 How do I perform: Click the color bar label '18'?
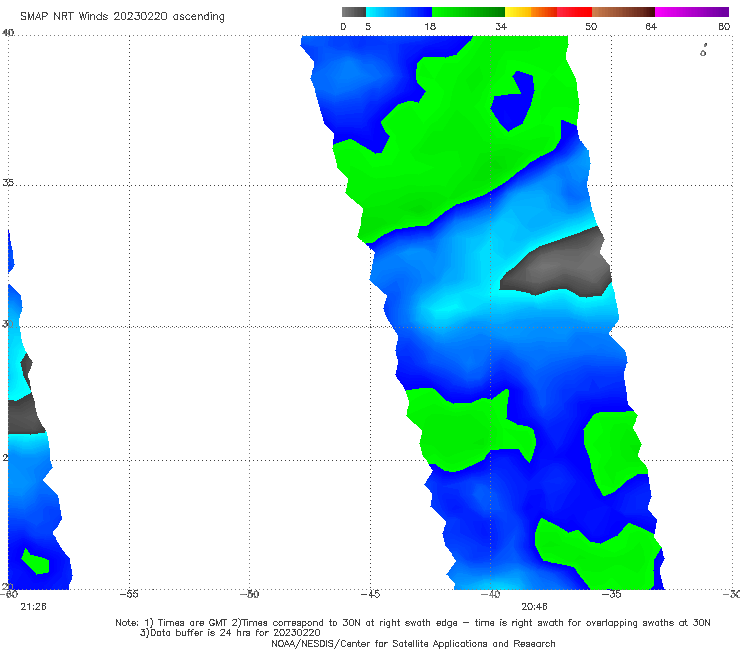[x=430, y=27]
